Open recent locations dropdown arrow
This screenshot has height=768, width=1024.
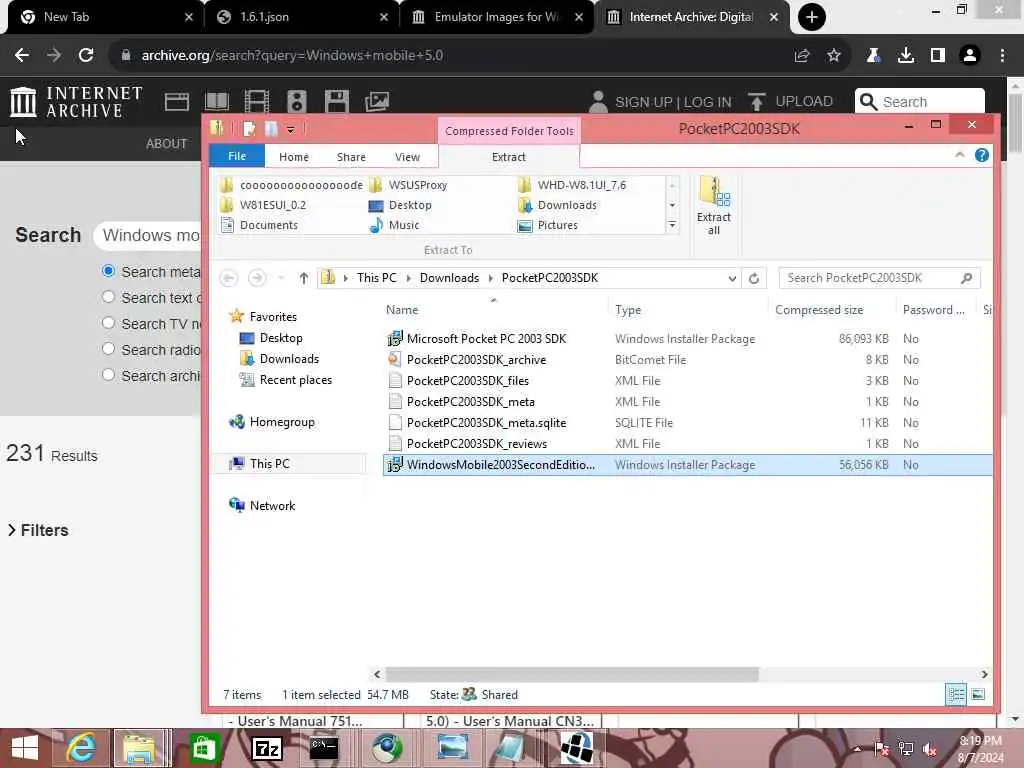click(281, 278)
